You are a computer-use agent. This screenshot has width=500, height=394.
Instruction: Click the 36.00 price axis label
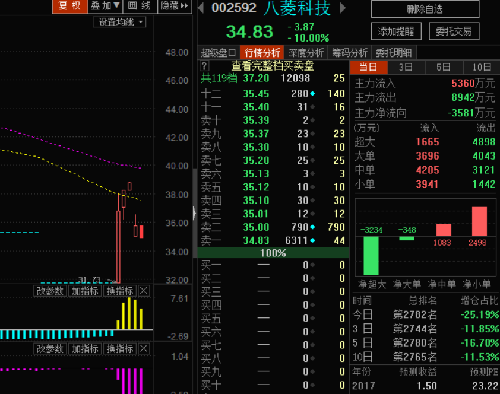pos(177,223)
